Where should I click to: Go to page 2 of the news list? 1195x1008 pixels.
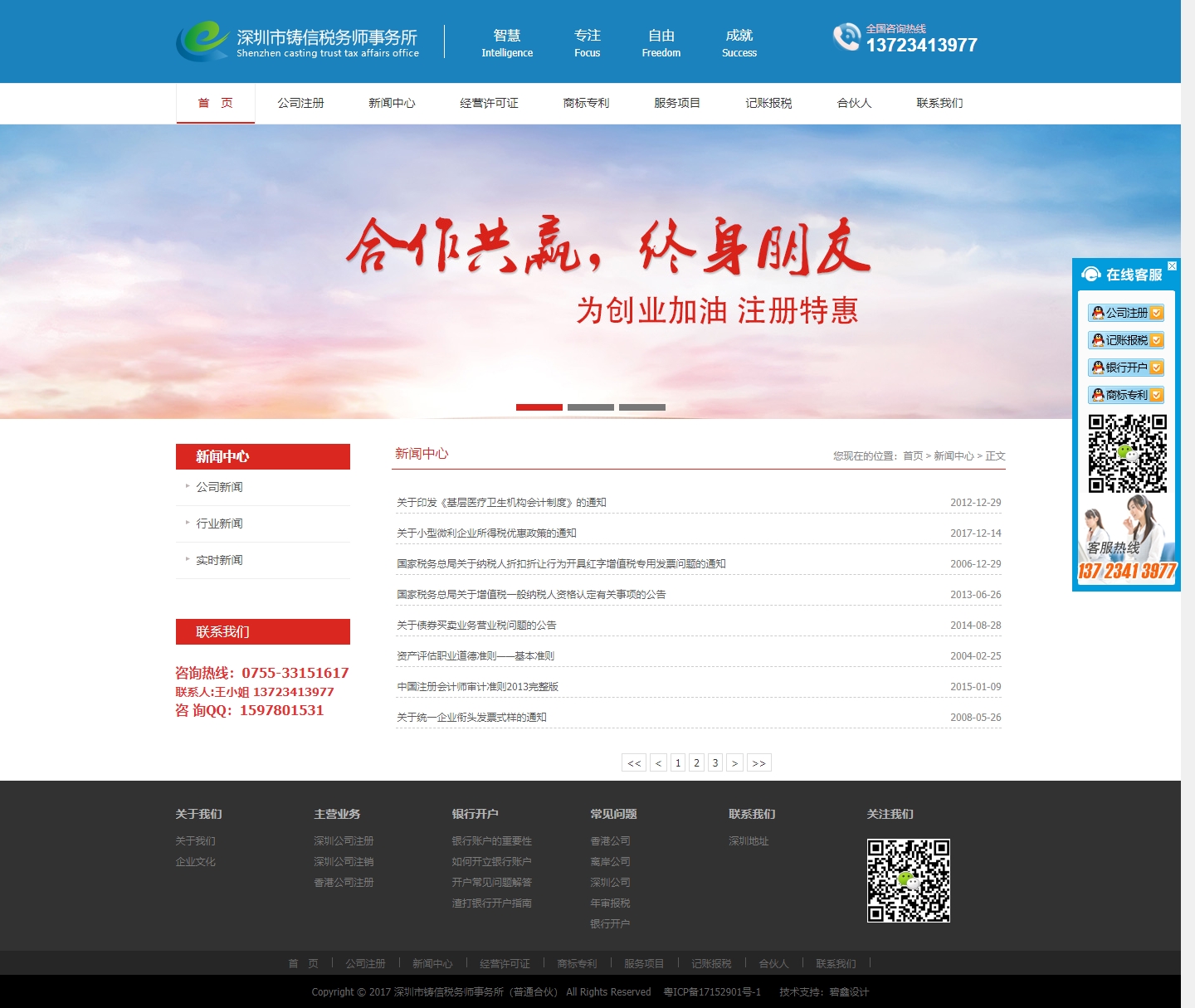tap(696, 762)
